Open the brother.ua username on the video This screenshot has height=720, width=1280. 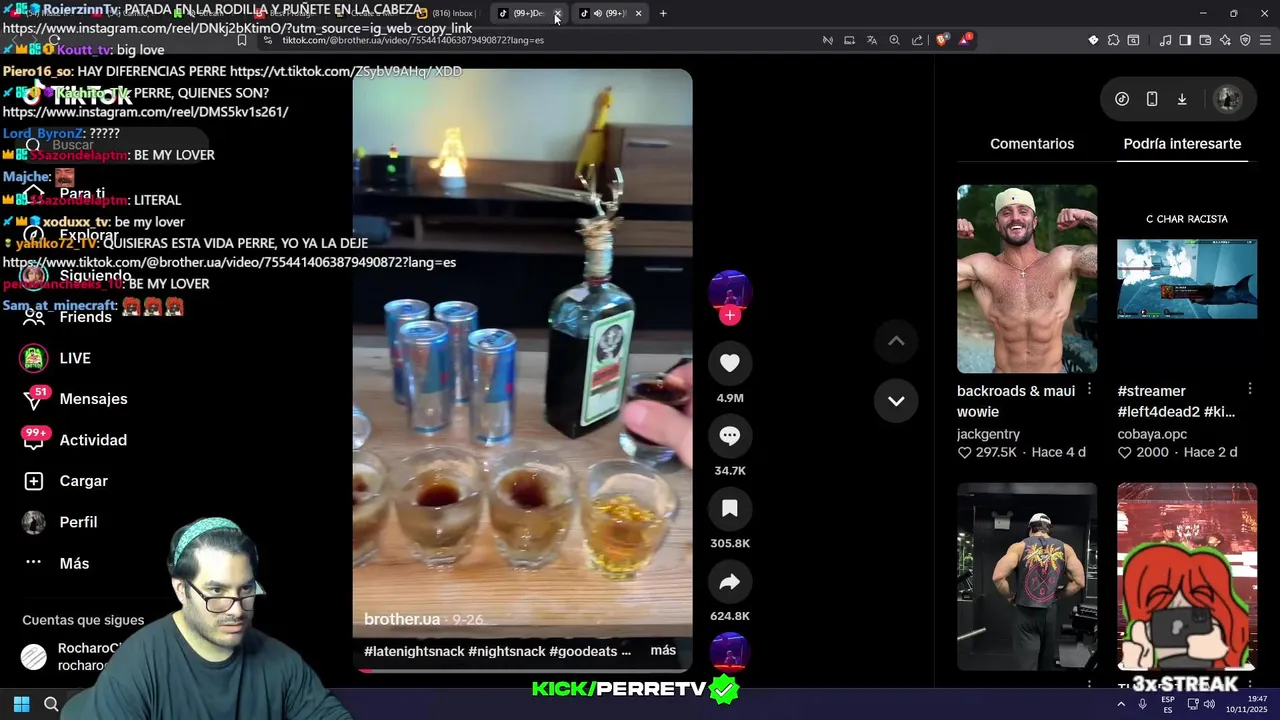click(x=402, y=620)
